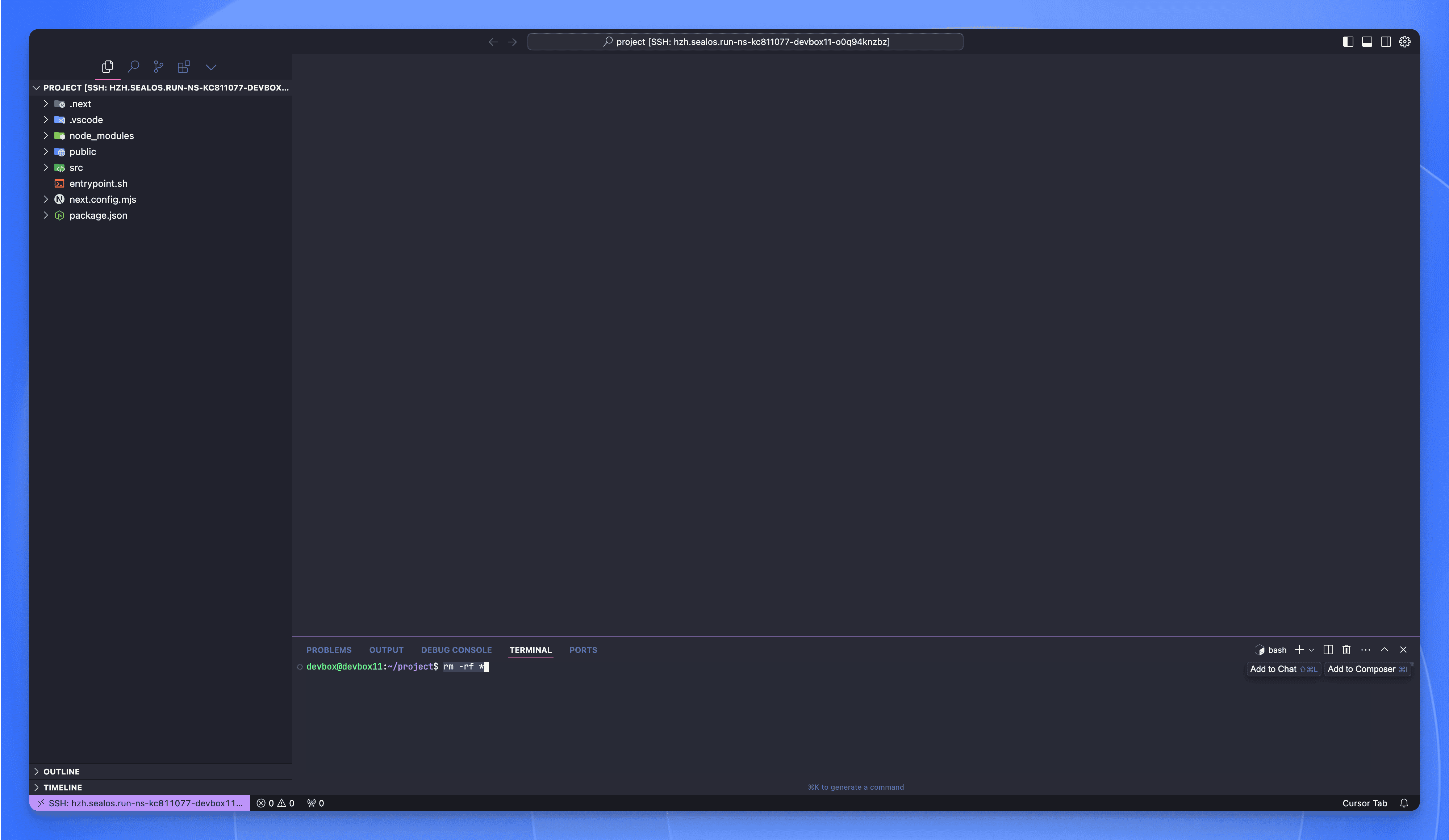Toggle bottom panel layout icon
Screen dimensions: 1449x840
(x=1367, y=42)
